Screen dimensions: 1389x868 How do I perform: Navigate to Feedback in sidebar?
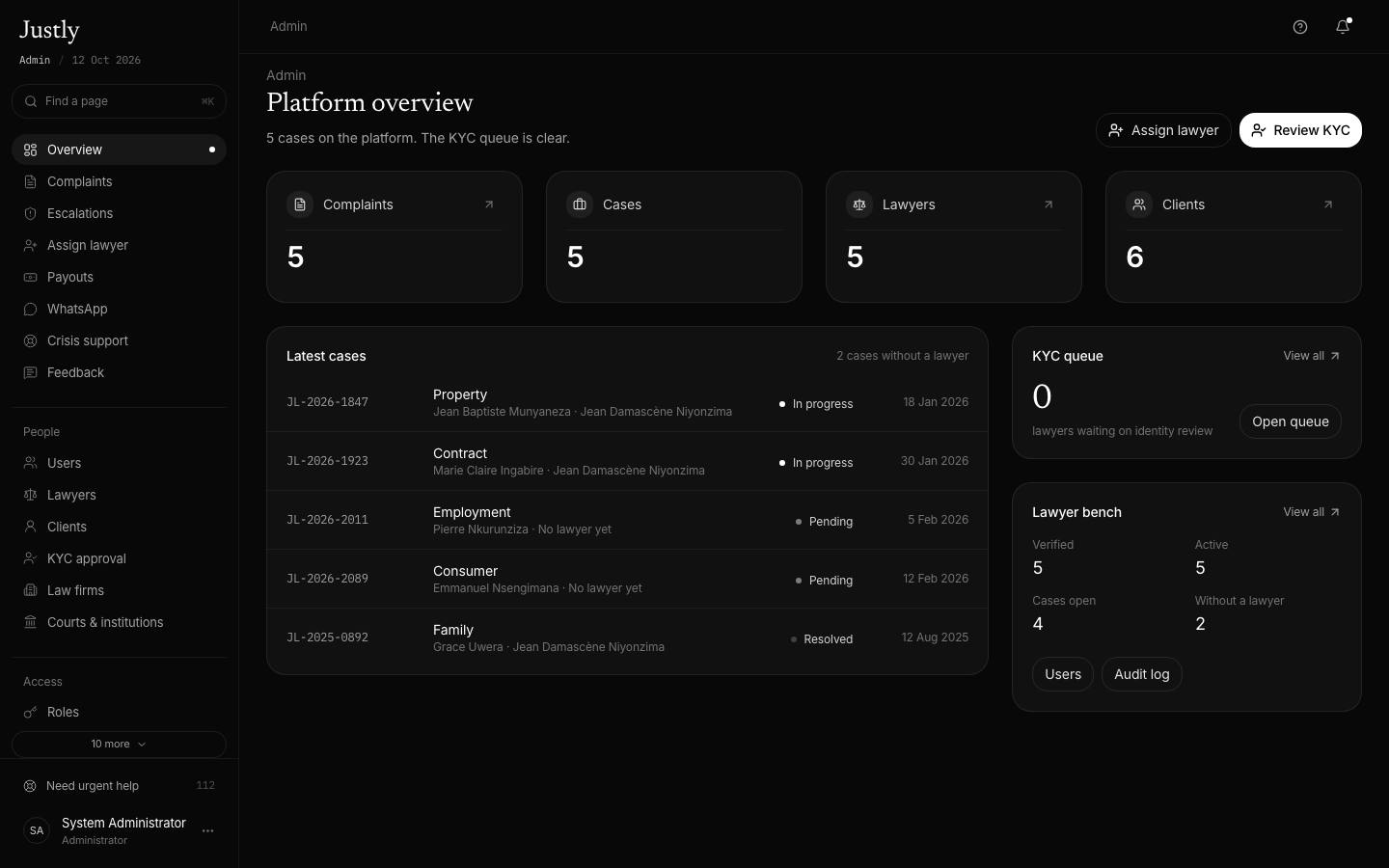click(119, 372)
